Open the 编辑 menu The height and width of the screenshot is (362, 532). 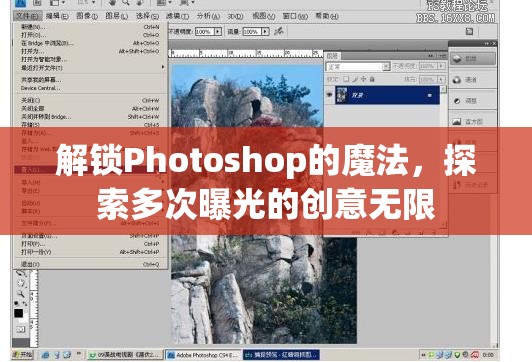(x=57, y=16)
